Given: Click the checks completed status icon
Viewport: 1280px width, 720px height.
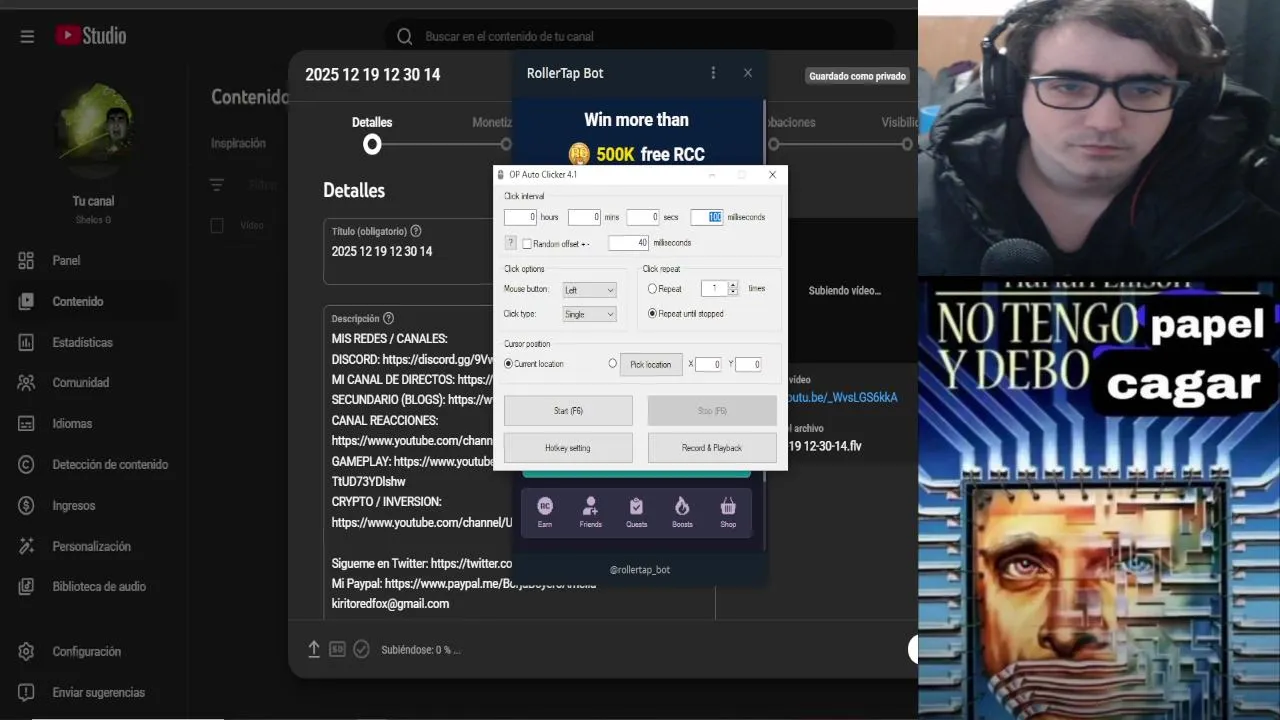Looking at the screenshot, I should coord(362,649).
